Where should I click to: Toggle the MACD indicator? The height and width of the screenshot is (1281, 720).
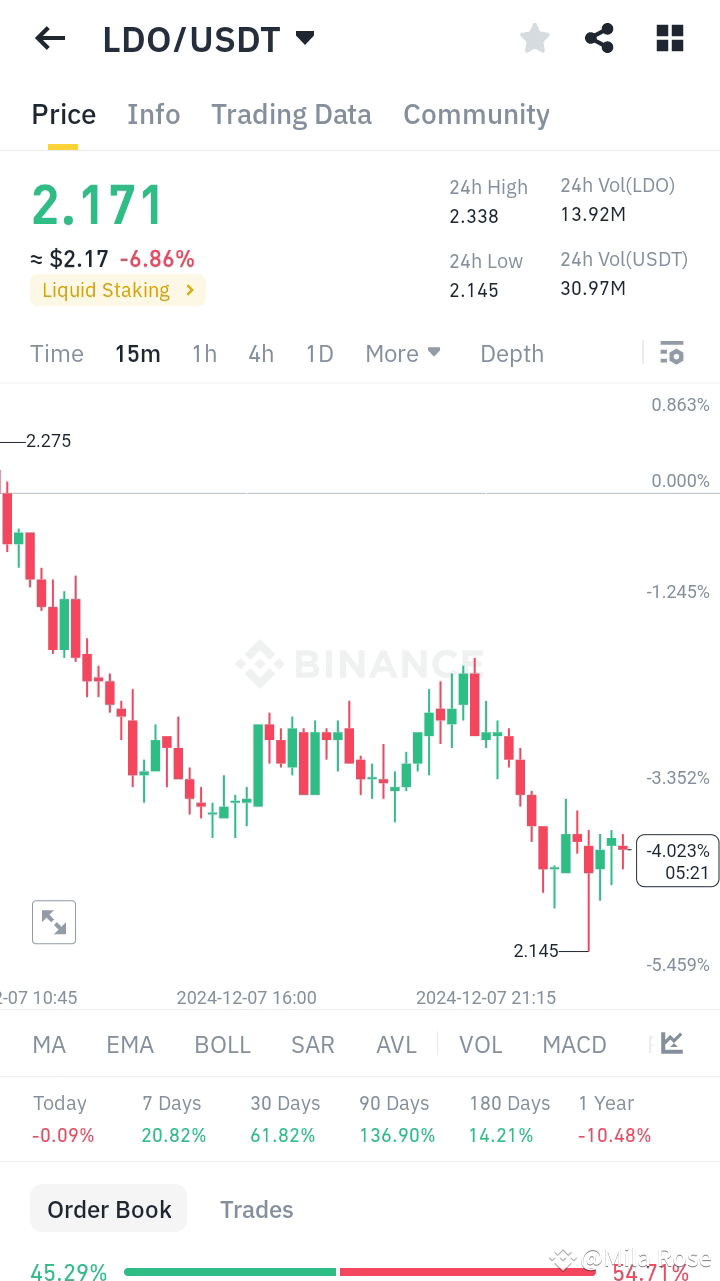tap(574, 1045)
